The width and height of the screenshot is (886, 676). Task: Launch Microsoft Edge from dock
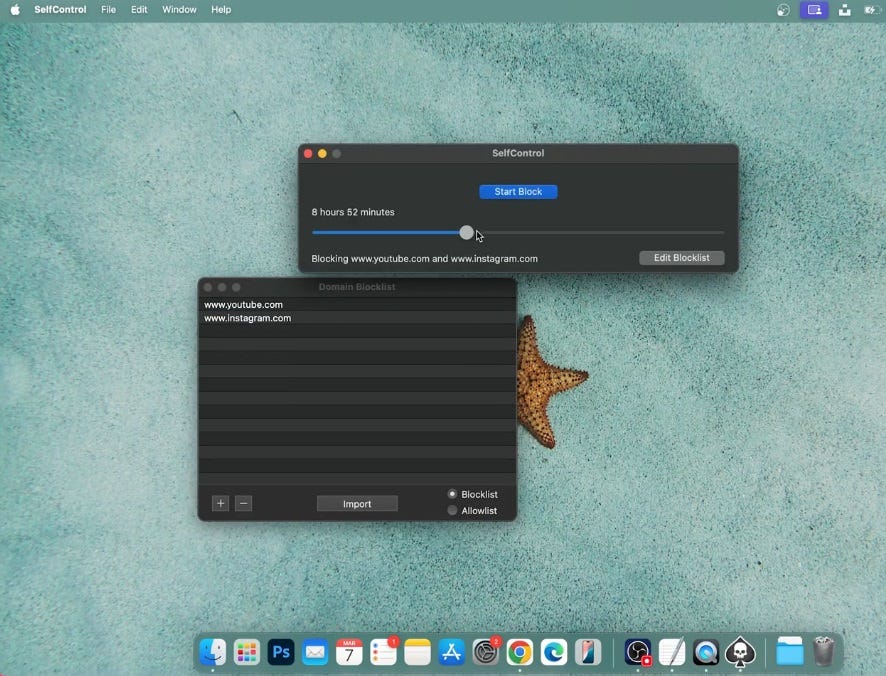point(554,652)
